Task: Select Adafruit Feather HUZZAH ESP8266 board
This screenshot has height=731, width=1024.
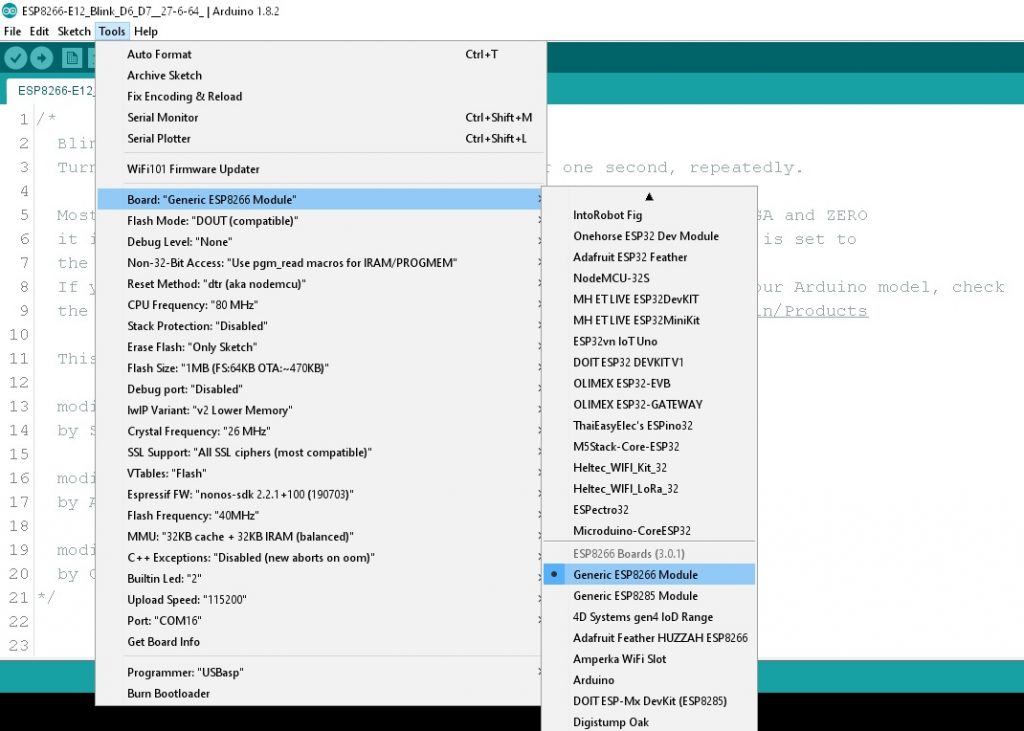Action: click(x=649, y=638)
